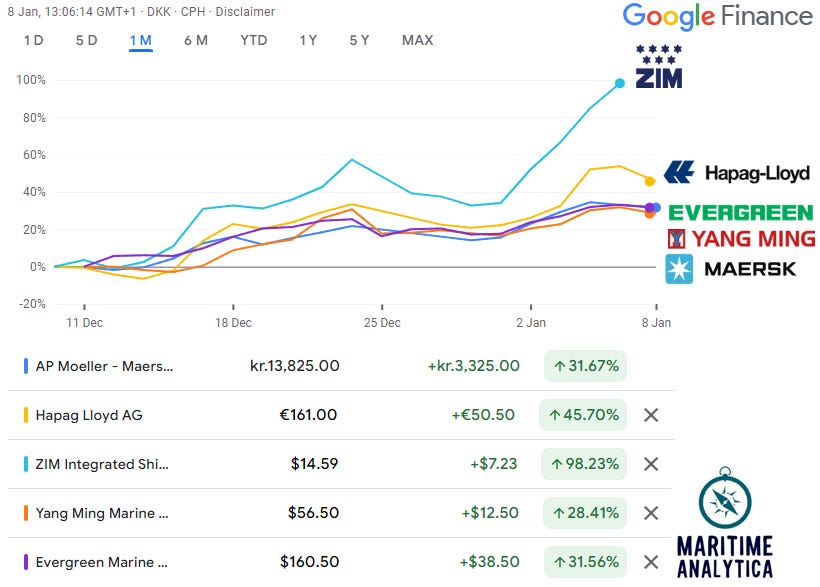The image size is (820, 587).
Task: Click the +$38.50 change value
Action: [x=489, y=562]
